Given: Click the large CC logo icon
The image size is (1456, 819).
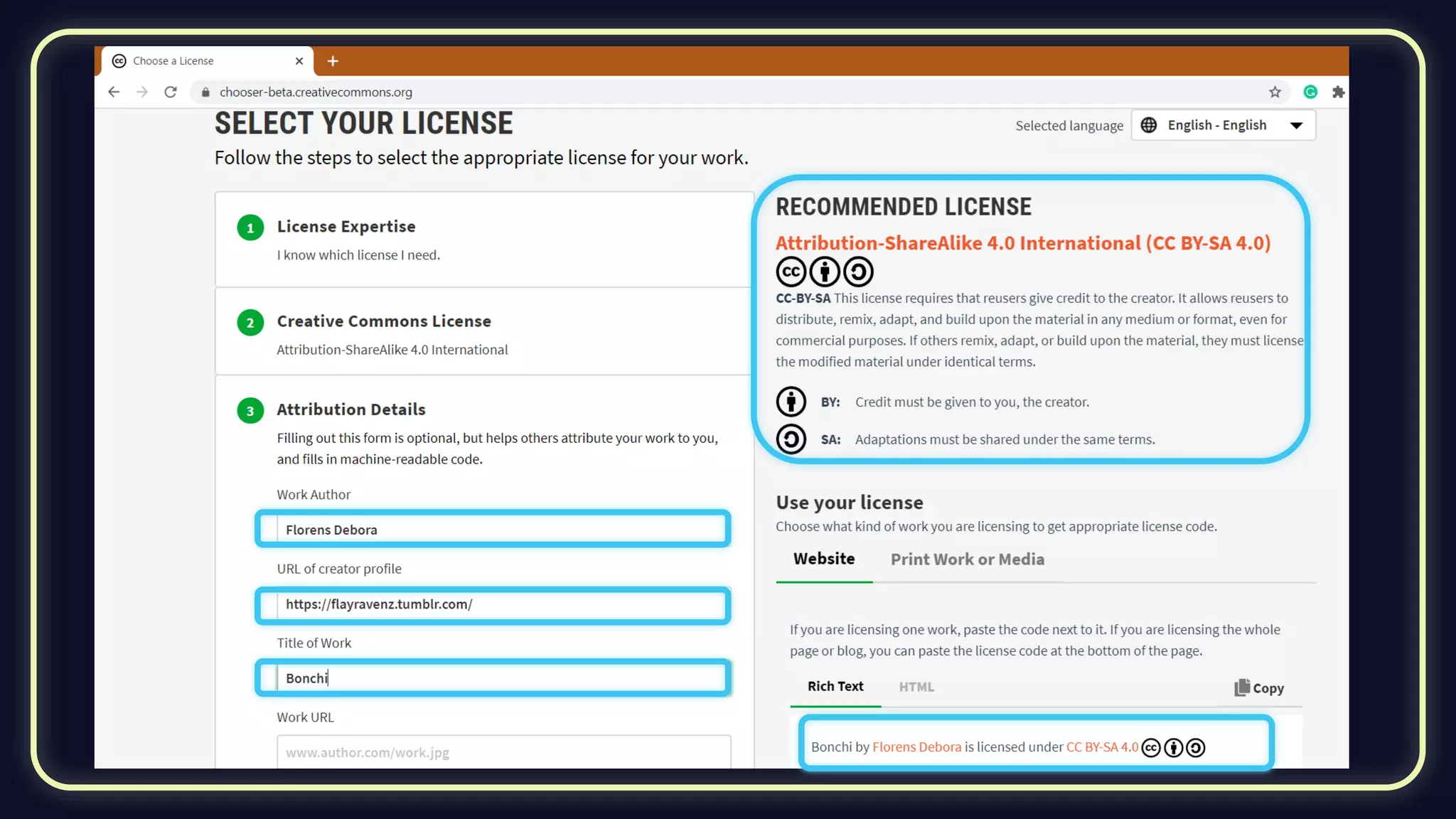Looking at the screenshot, I should (x=791, y=272).
